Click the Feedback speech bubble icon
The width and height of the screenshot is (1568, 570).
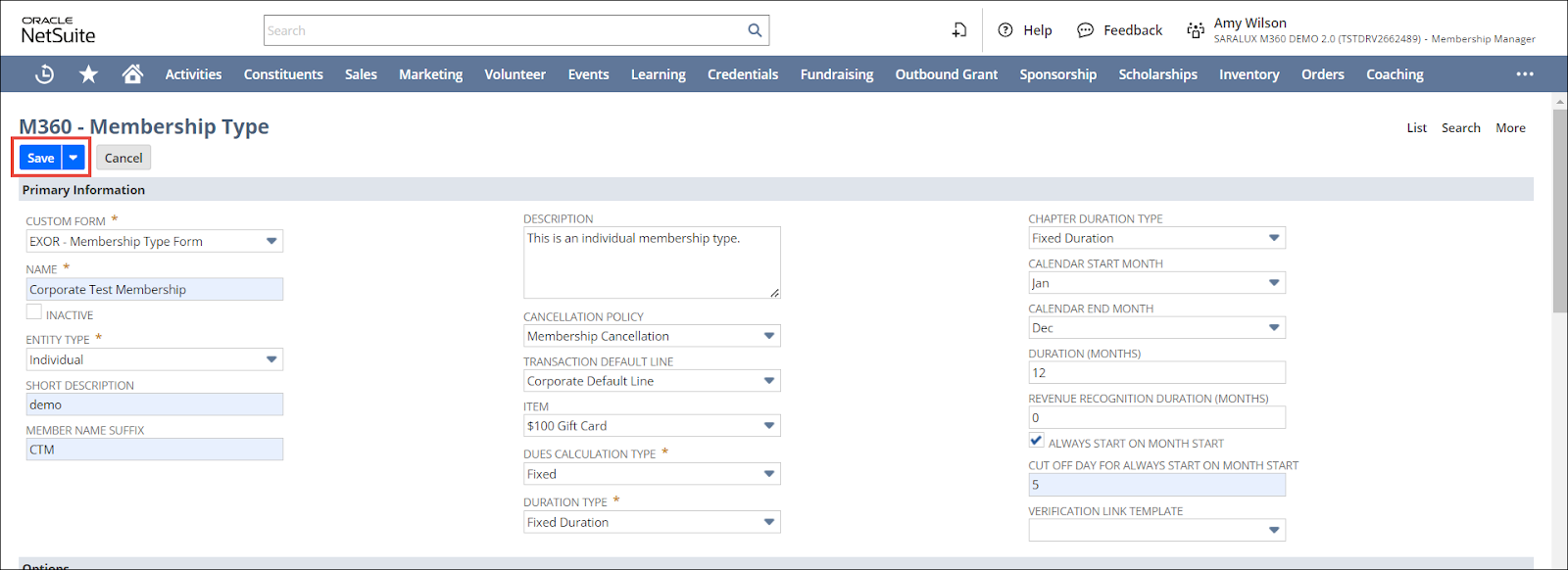[1085, 30]
